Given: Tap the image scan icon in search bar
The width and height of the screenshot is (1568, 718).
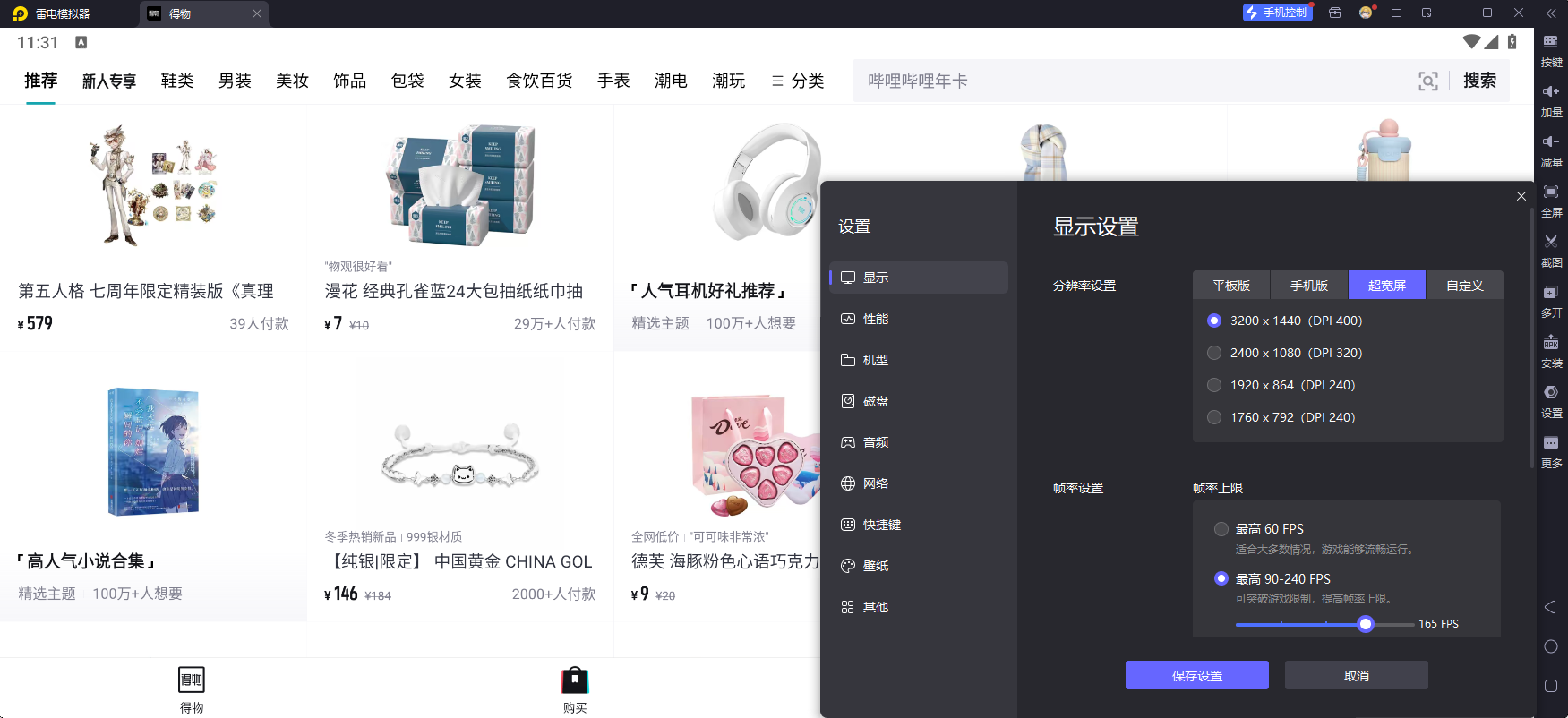Looking at the screenshot, I should pyautogui.click(x=1428, y=81).
